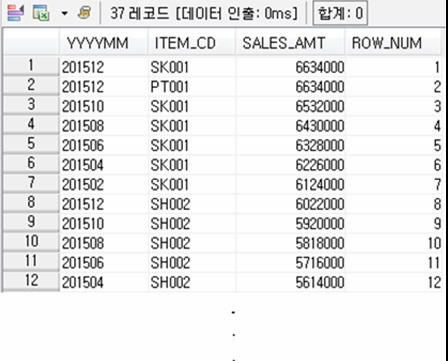448x361 pixels.
Task: Select row header number 2
Action: pyautogui.click(x=31, y=85)
